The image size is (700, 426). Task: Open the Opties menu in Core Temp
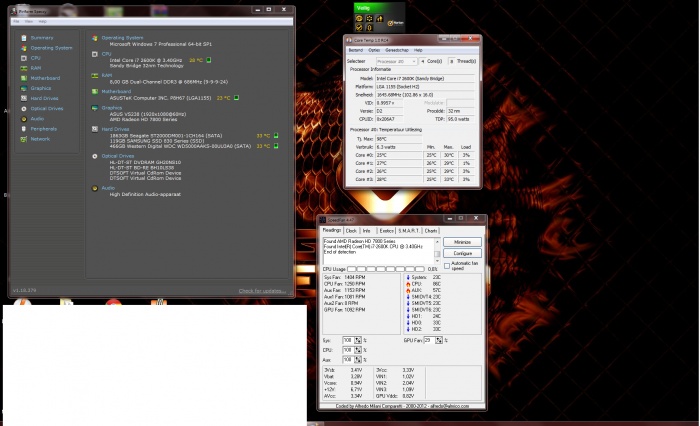[374, 49]
